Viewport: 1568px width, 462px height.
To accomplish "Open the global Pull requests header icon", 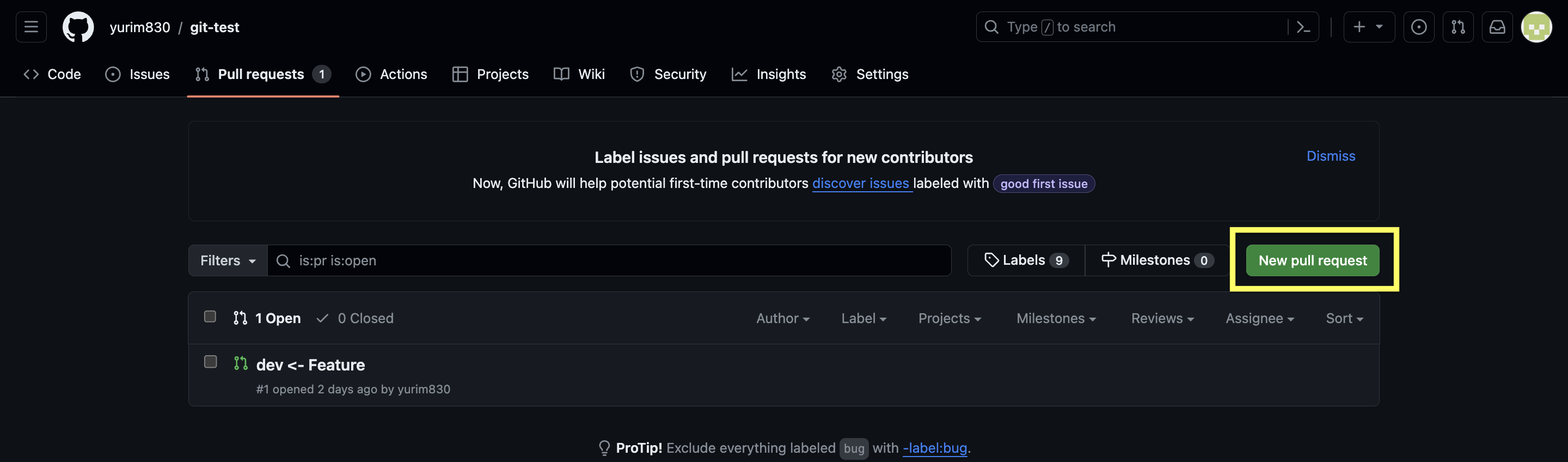I will 1458,27.
